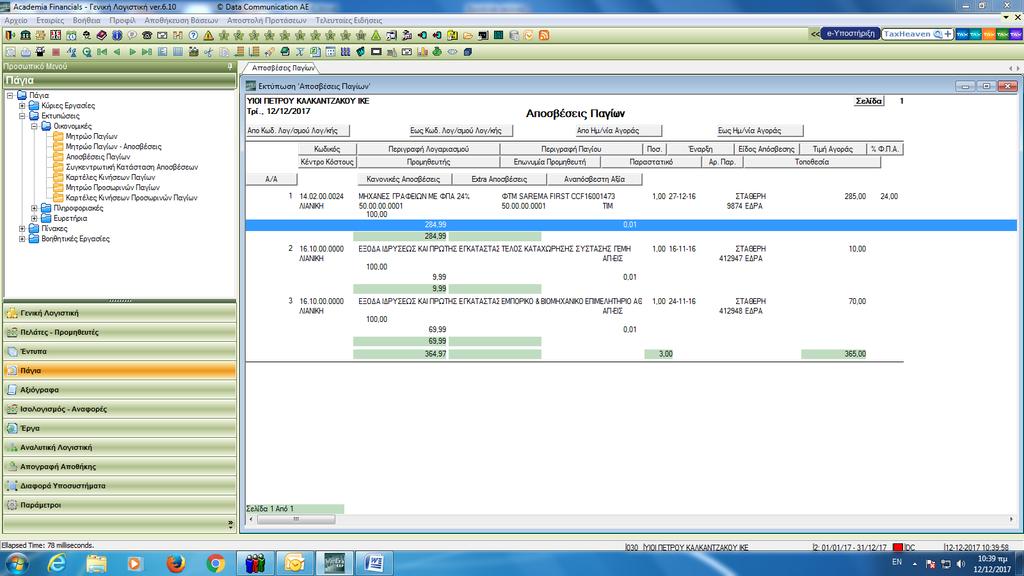Open the Αποθήκευση Βάσεων menu
Viewport: 1024px width, 576px height.
(181, 20)
